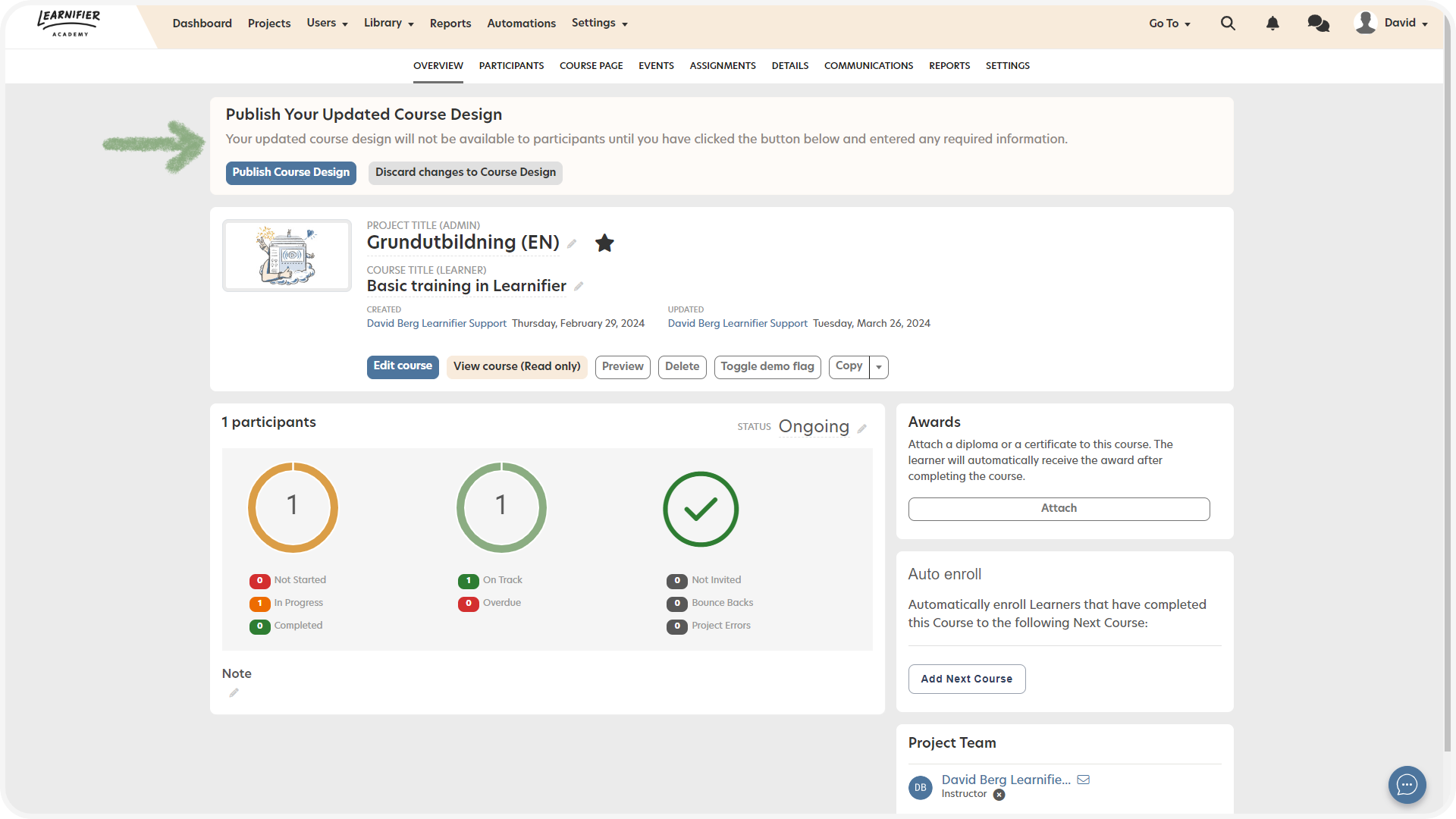Image resolution: width=1456 pixels, height=819 pixels.
Task: Switch to the Details tab
Action: tap(790, 66)
